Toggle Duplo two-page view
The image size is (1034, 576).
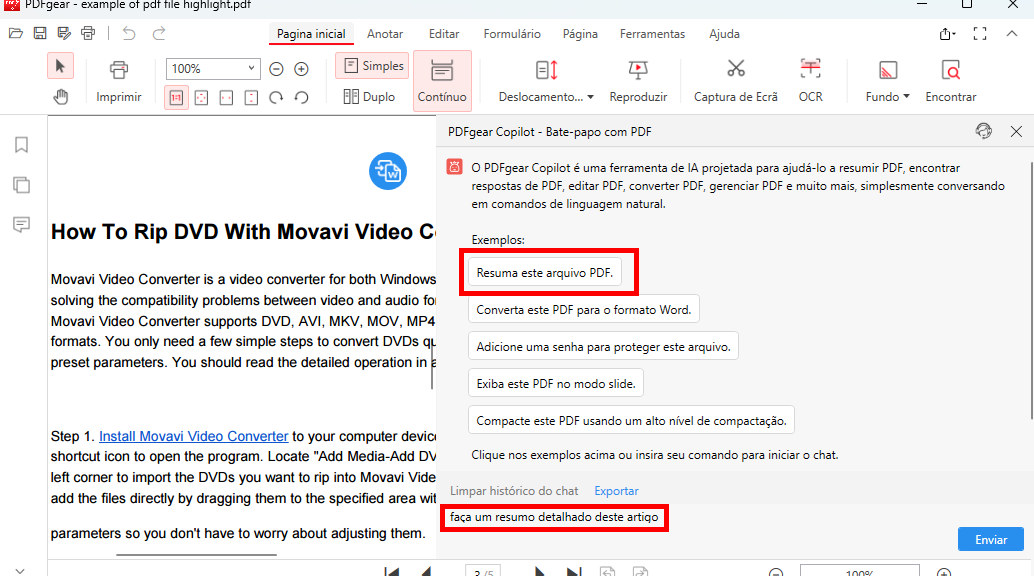pyautogui.click(x=369, y=96)
